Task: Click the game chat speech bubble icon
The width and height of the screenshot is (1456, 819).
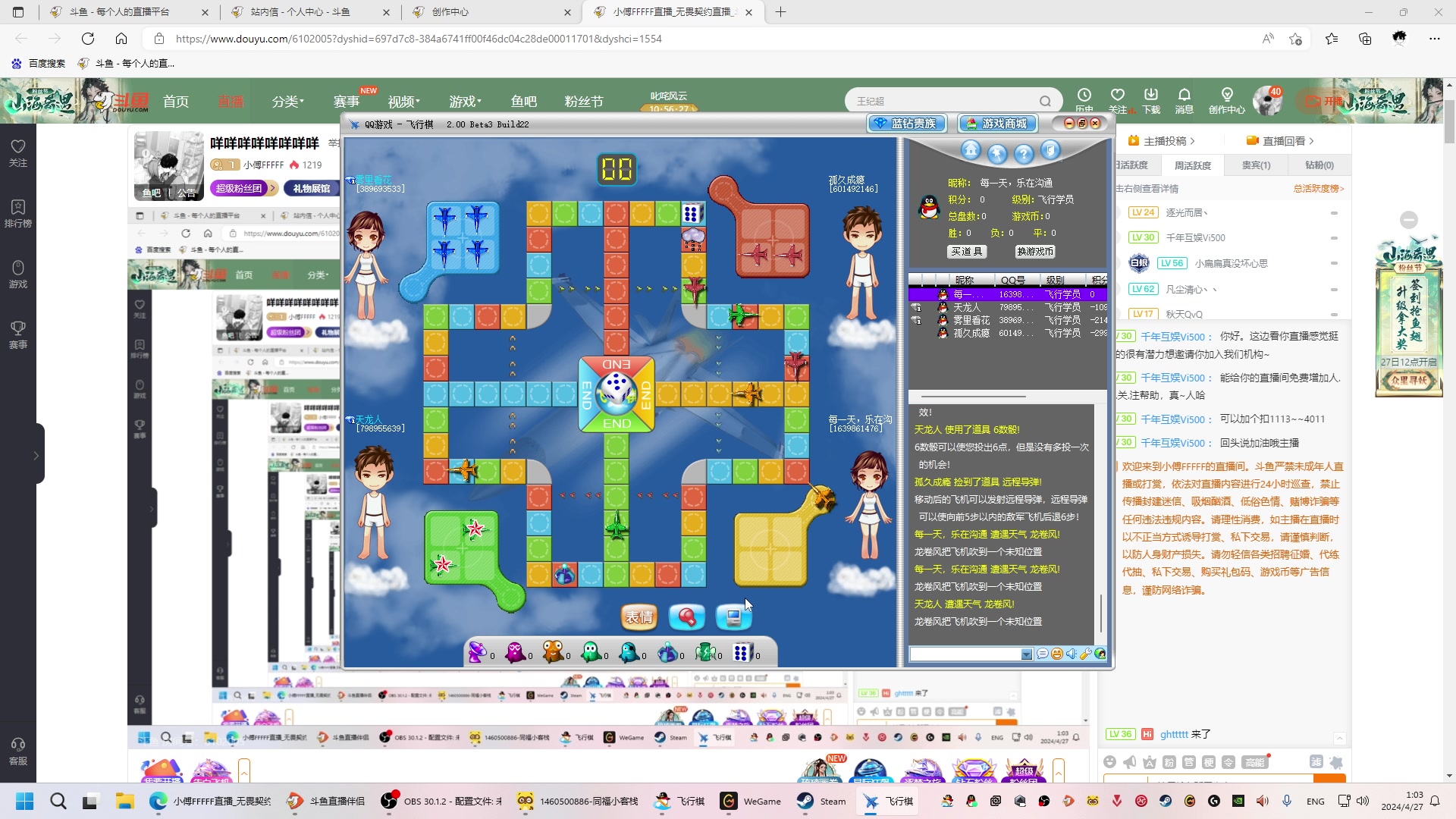Action: coord(1043,654)
